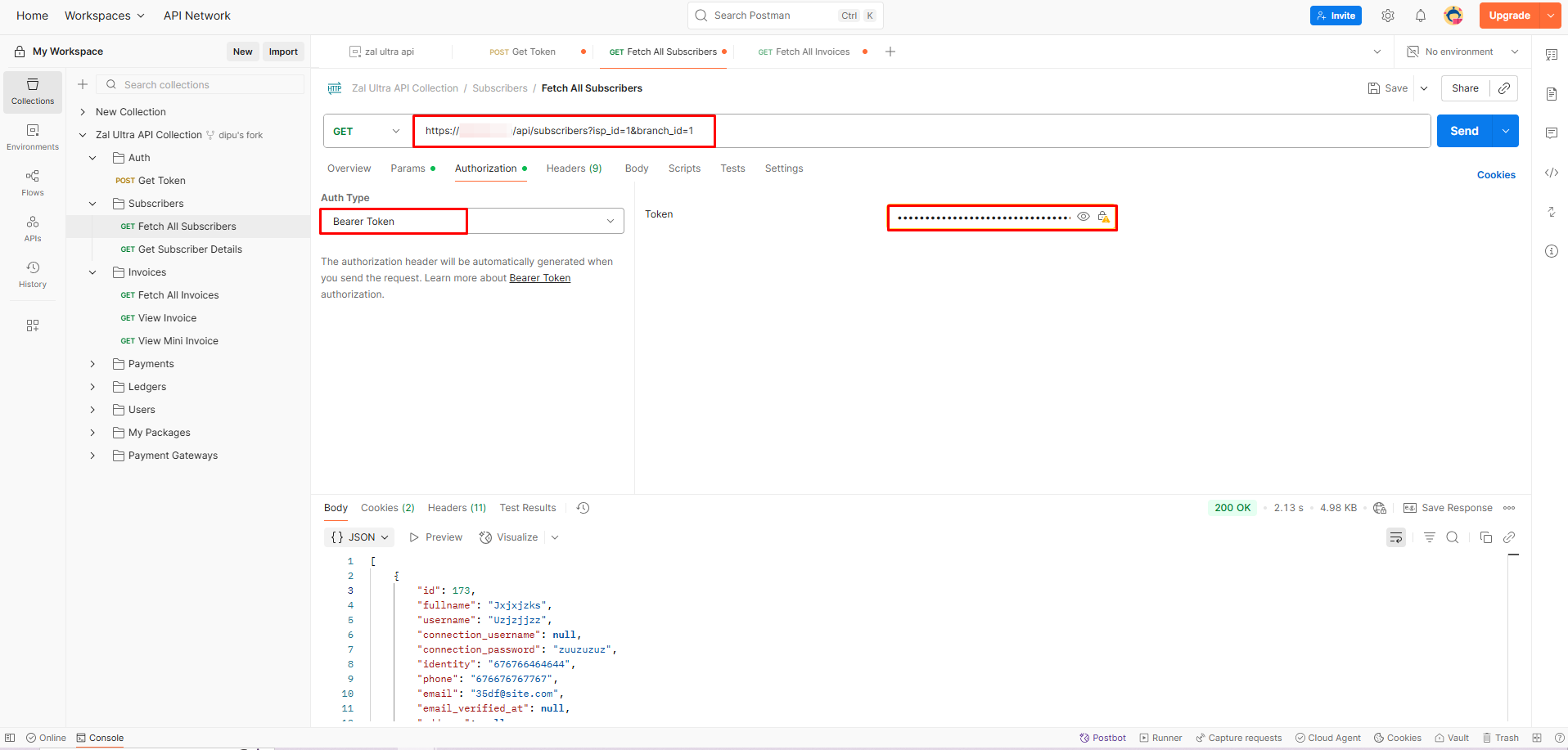Click the Import button
Screen dimensions: 1568x750
(x=283, y=52)
